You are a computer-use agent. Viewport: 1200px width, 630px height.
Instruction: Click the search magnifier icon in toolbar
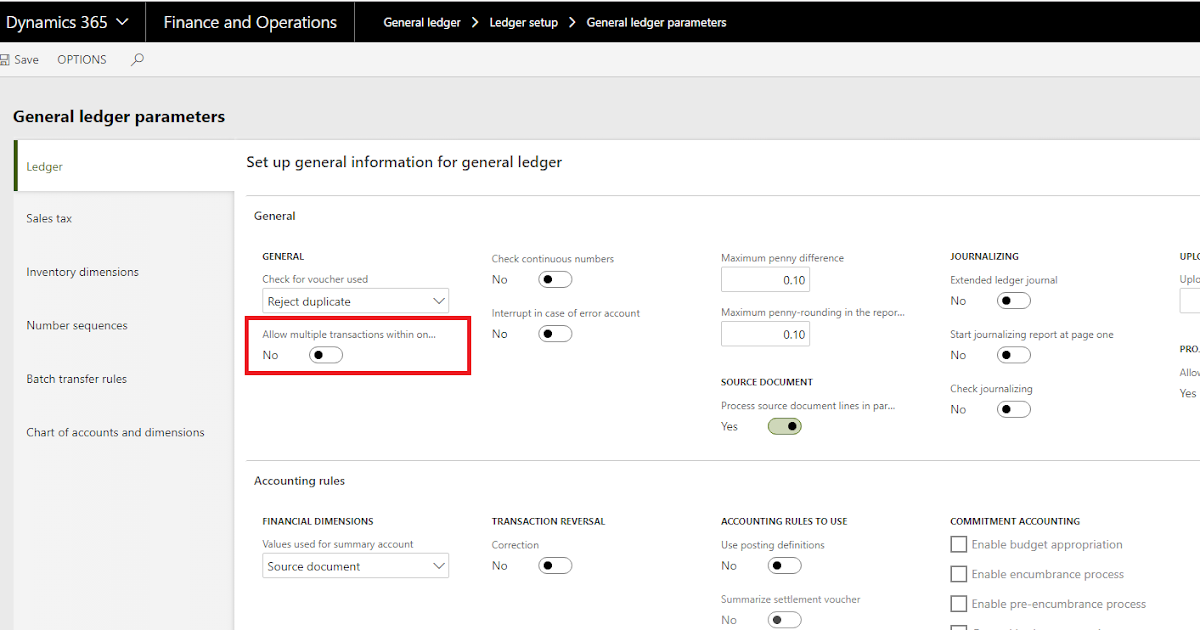pyautogui.click(x=138, y=60)
